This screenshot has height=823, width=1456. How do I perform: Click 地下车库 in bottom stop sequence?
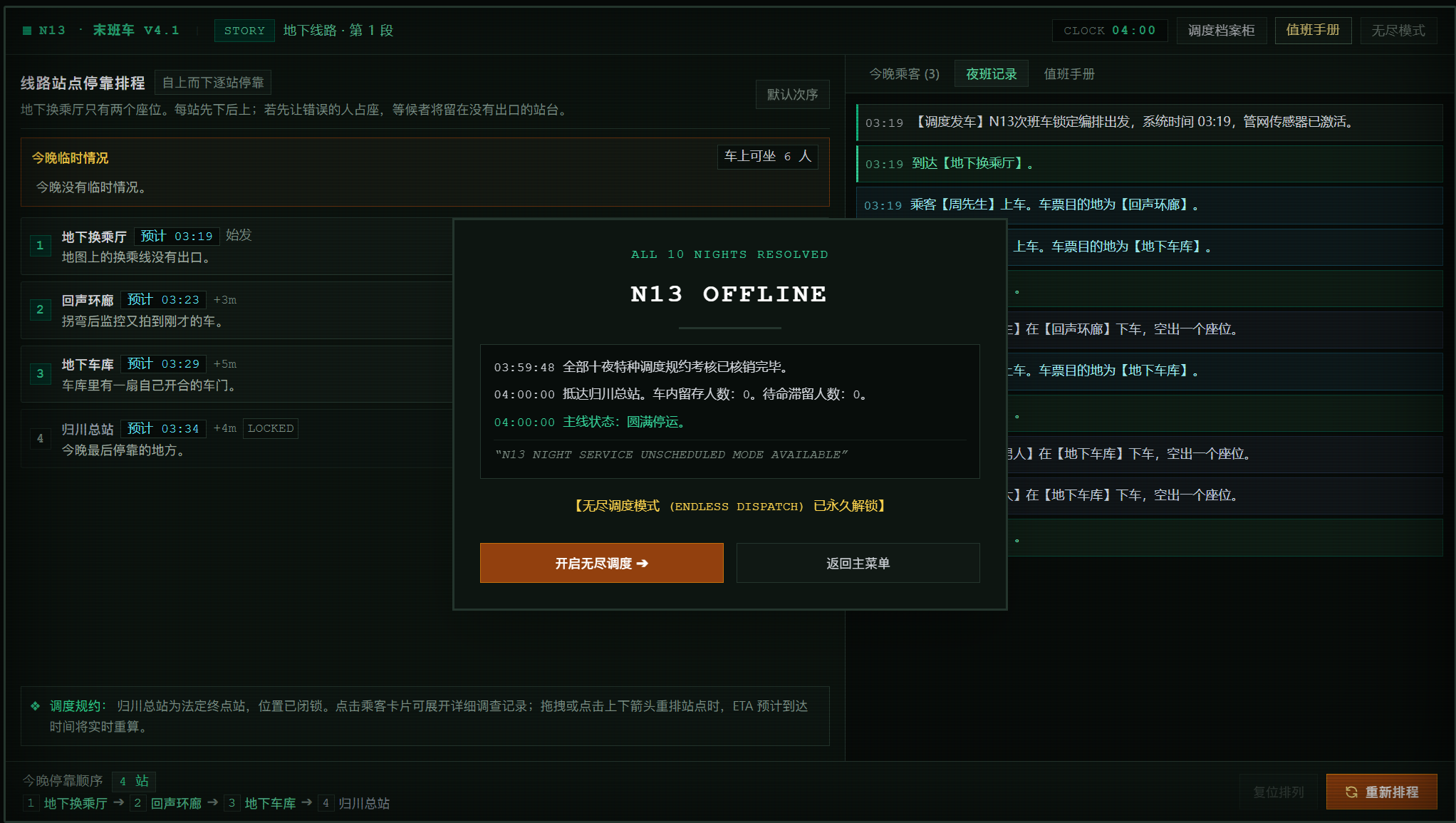(270, 803)
